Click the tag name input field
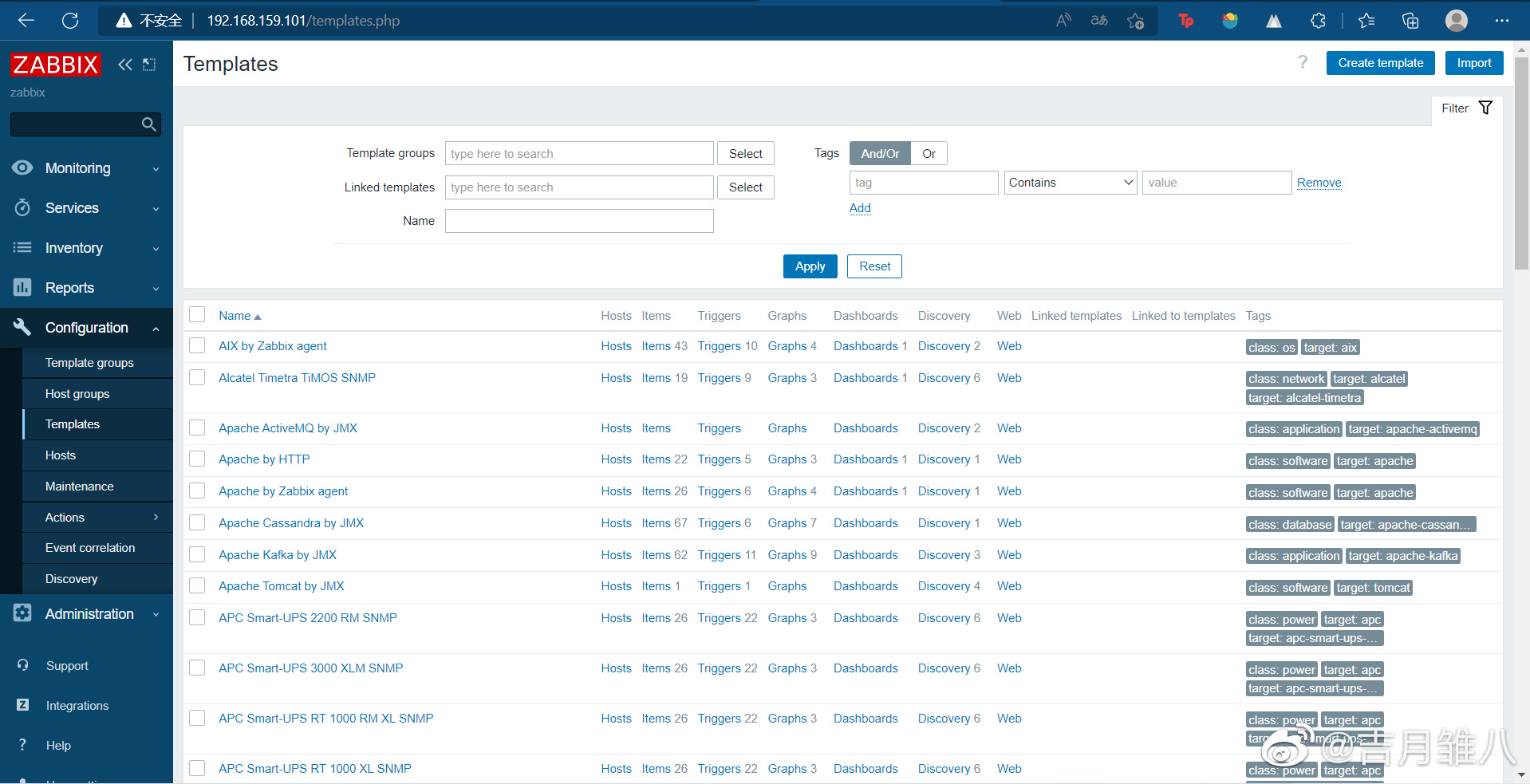Viewport: 1530px width, 784px height. click(924, 183)
